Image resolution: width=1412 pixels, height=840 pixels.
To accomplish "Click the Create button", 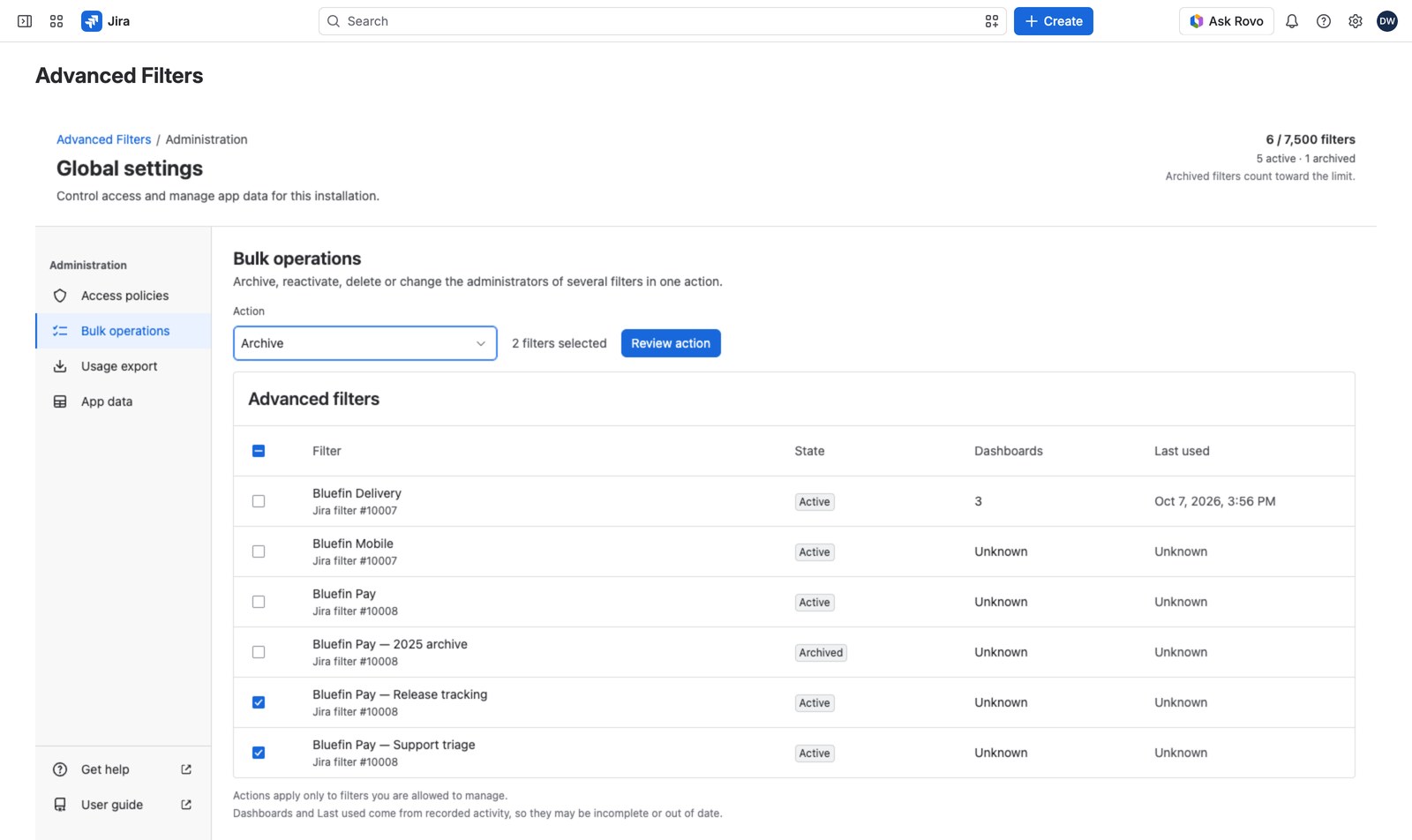I will point(1054,21).
